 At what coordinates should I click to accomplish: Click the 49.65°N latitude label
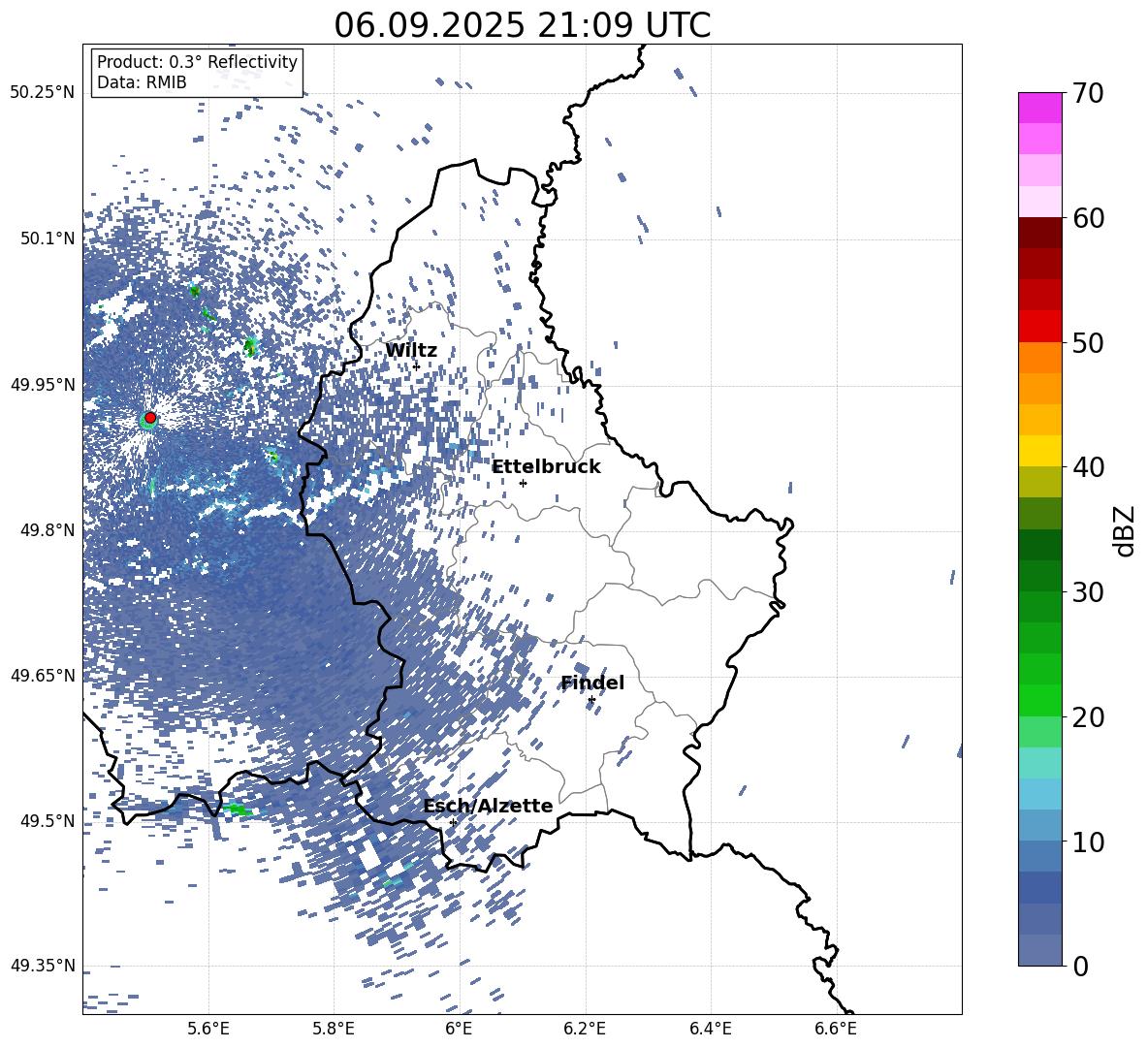(43, 675)
